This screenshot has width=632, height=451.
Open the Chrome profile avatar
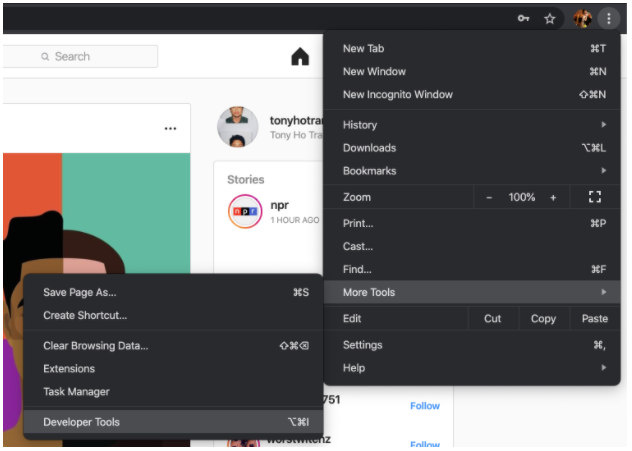582,18
